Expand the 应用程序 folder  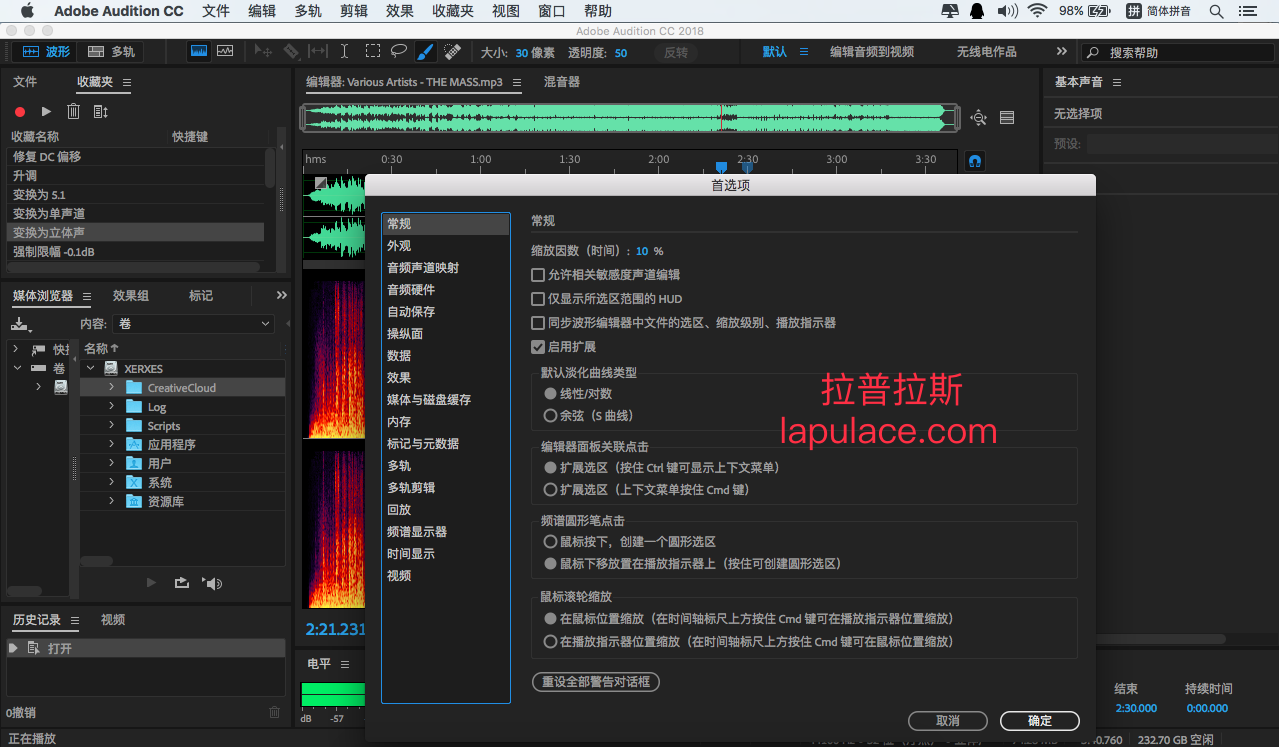[x=112, y=444]
